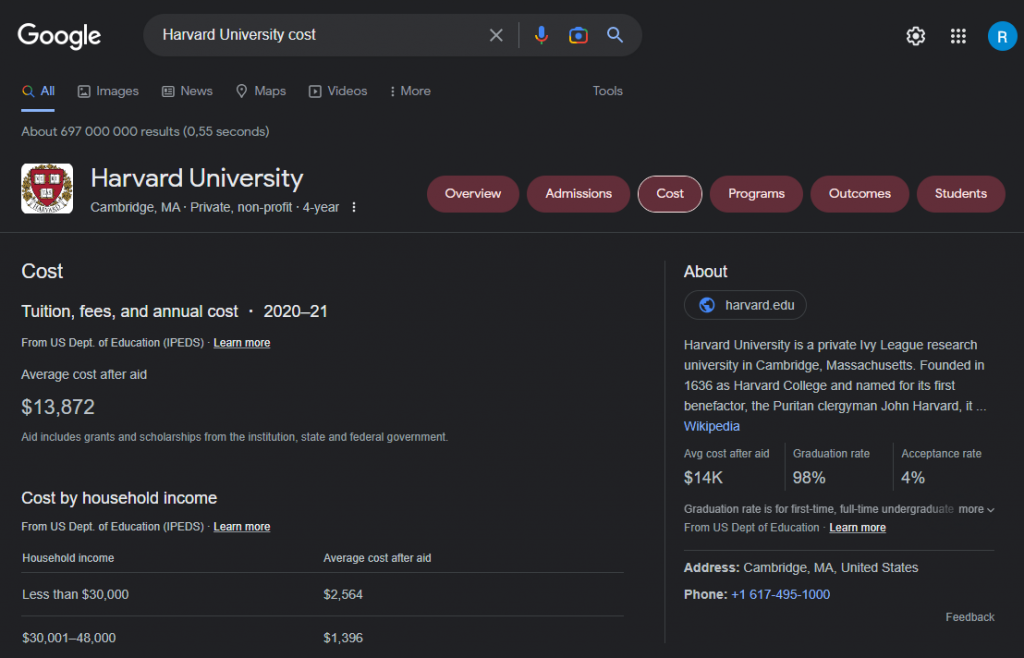Expand the graduation rate note with more

pyautogui.click(x=976, y=509)
